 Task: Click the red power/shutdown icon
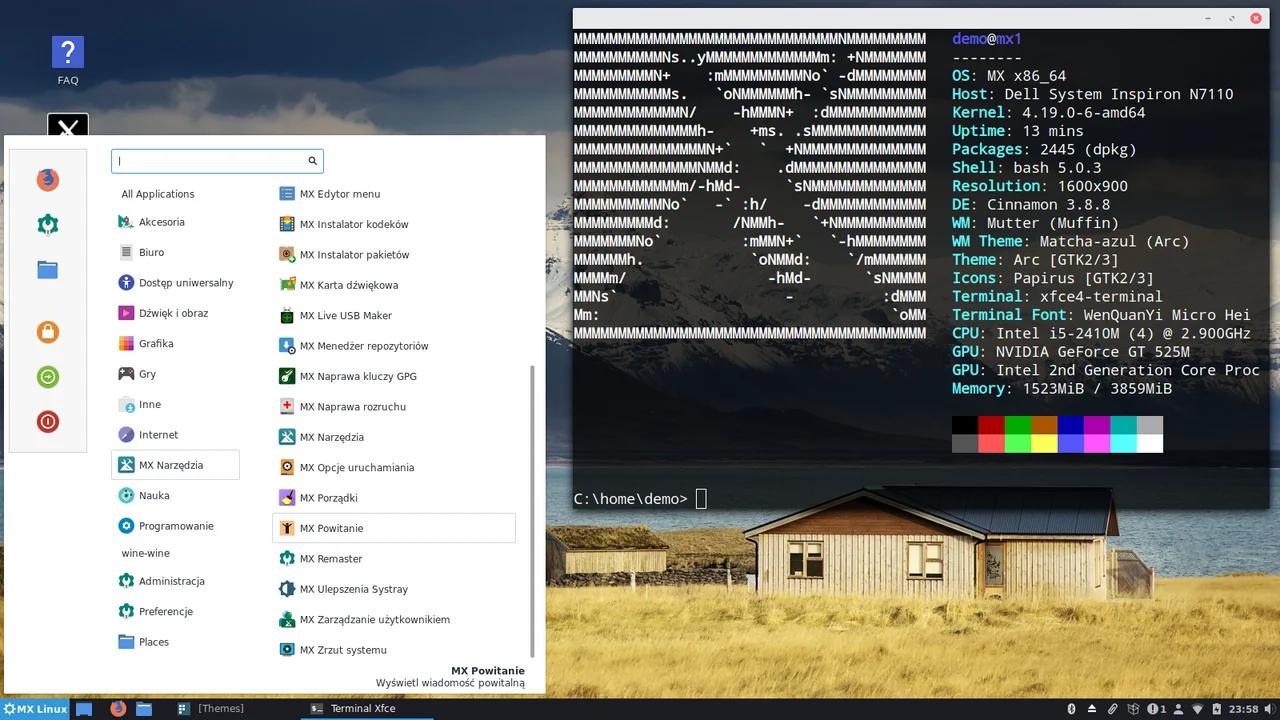(x=47, y=421)
